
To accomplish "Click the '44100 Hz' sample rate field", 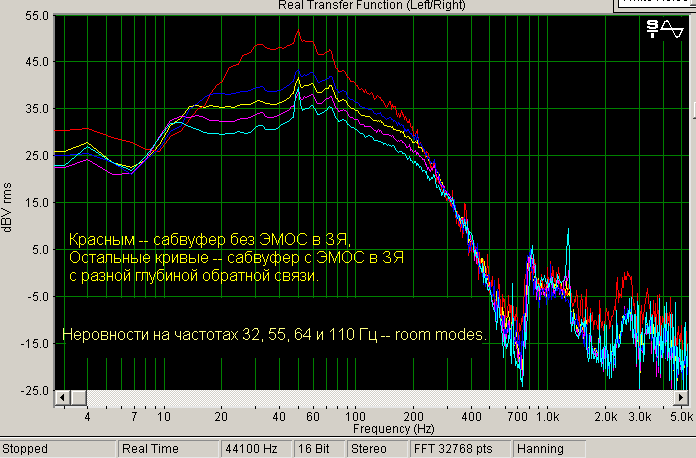I will point(256,449).
